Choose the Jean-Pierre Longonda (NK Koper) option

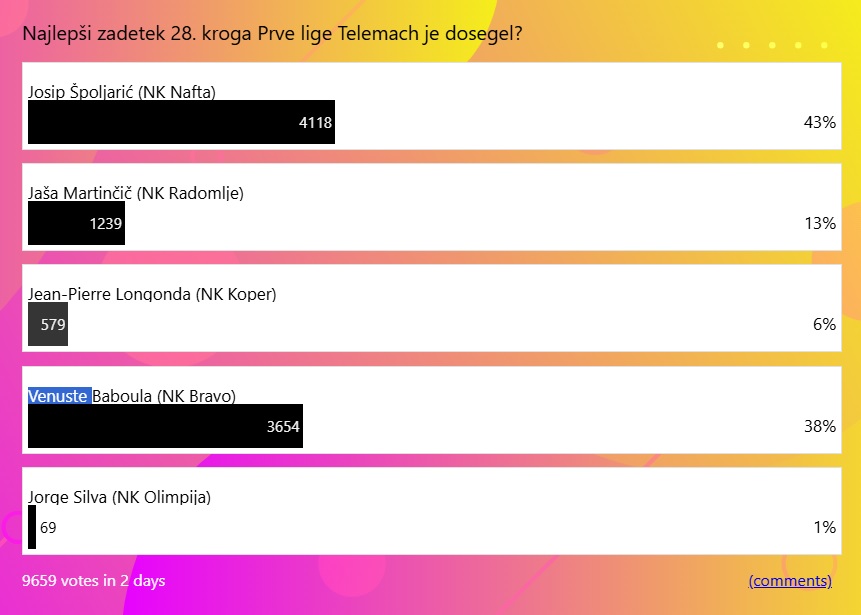[x=152, y=294]
